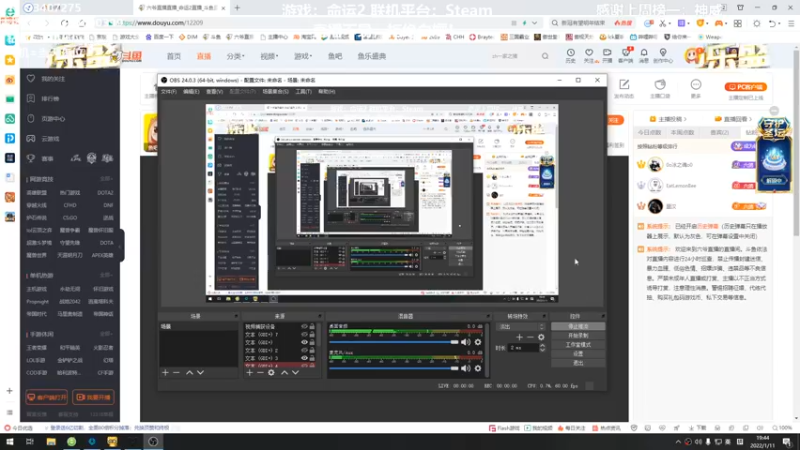Open source properties gear in Sources panel
The image size is (800, 450).
[x=271, y=373]
